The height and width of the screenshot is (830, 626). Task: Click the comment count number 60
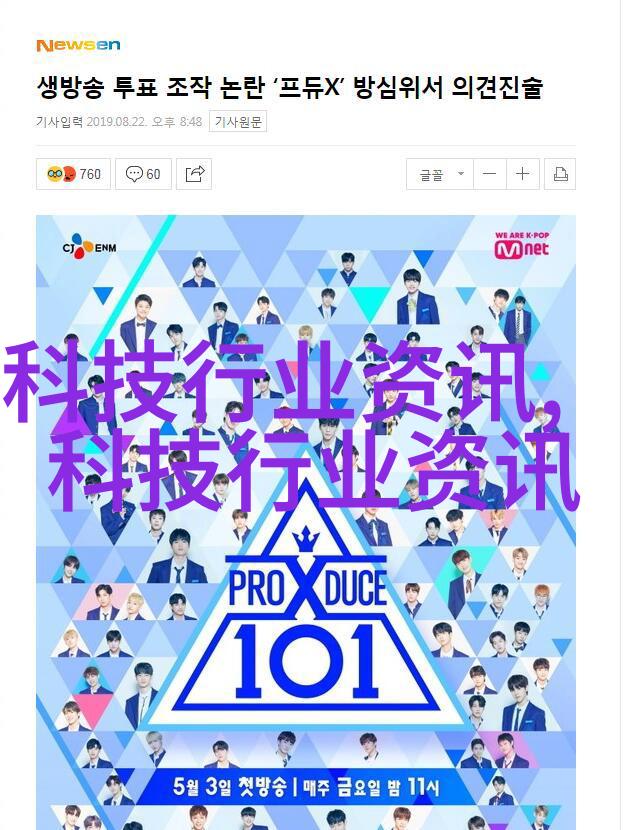(153, 174)
